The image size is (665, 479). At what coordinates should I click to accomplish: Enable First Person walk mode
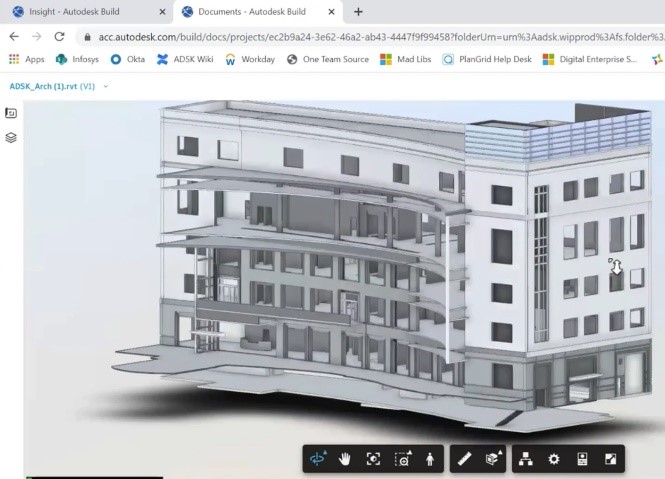430,459
